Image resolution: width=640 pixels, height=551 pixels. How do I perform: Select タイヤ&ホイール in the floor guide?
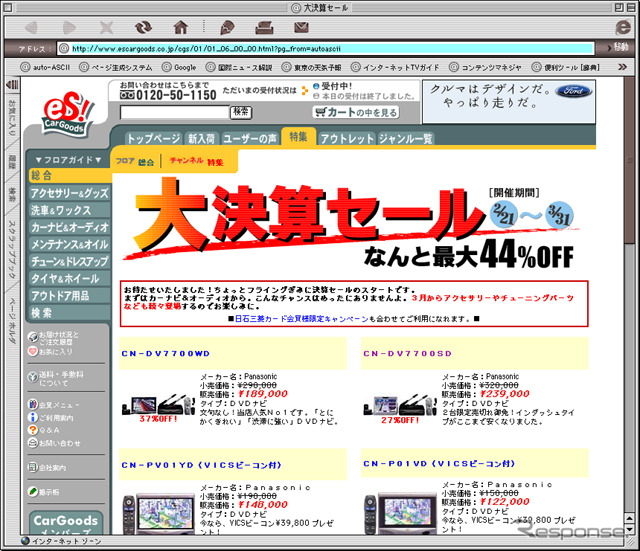[70, 279]
